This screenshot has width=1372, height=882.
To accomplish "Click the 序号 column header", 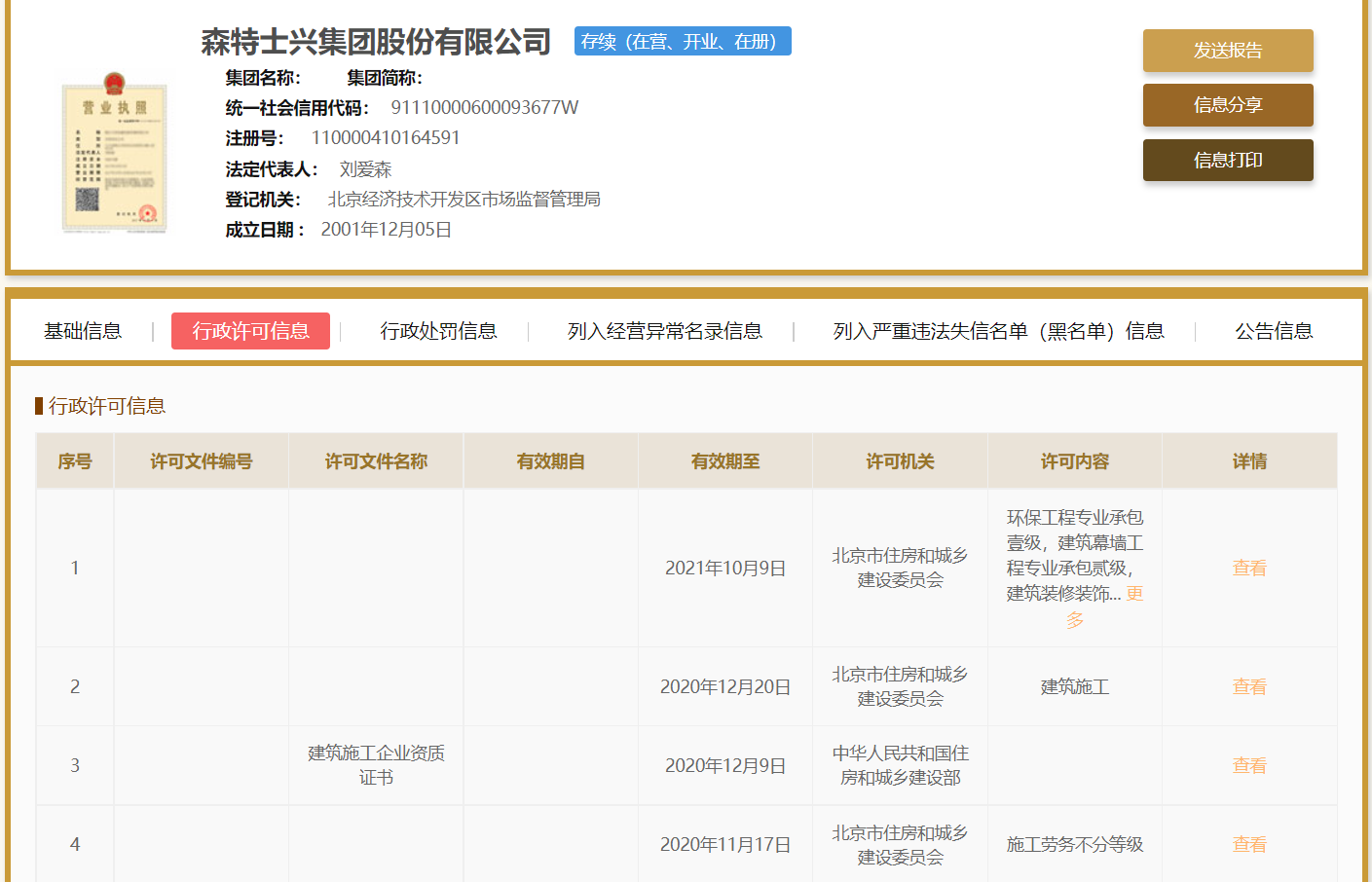I will click(x=75, y=461).
